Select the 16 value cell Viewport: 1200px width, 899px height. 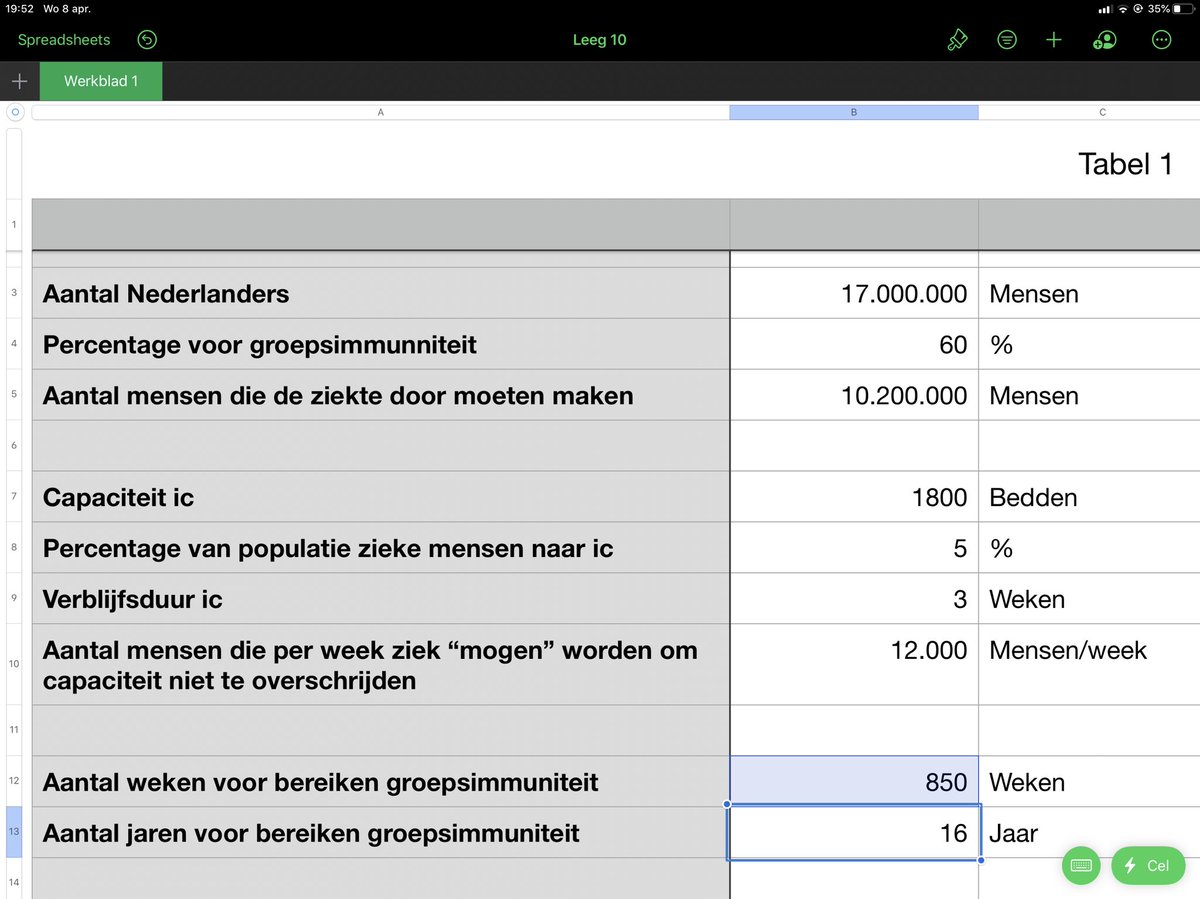pos(854,833)
